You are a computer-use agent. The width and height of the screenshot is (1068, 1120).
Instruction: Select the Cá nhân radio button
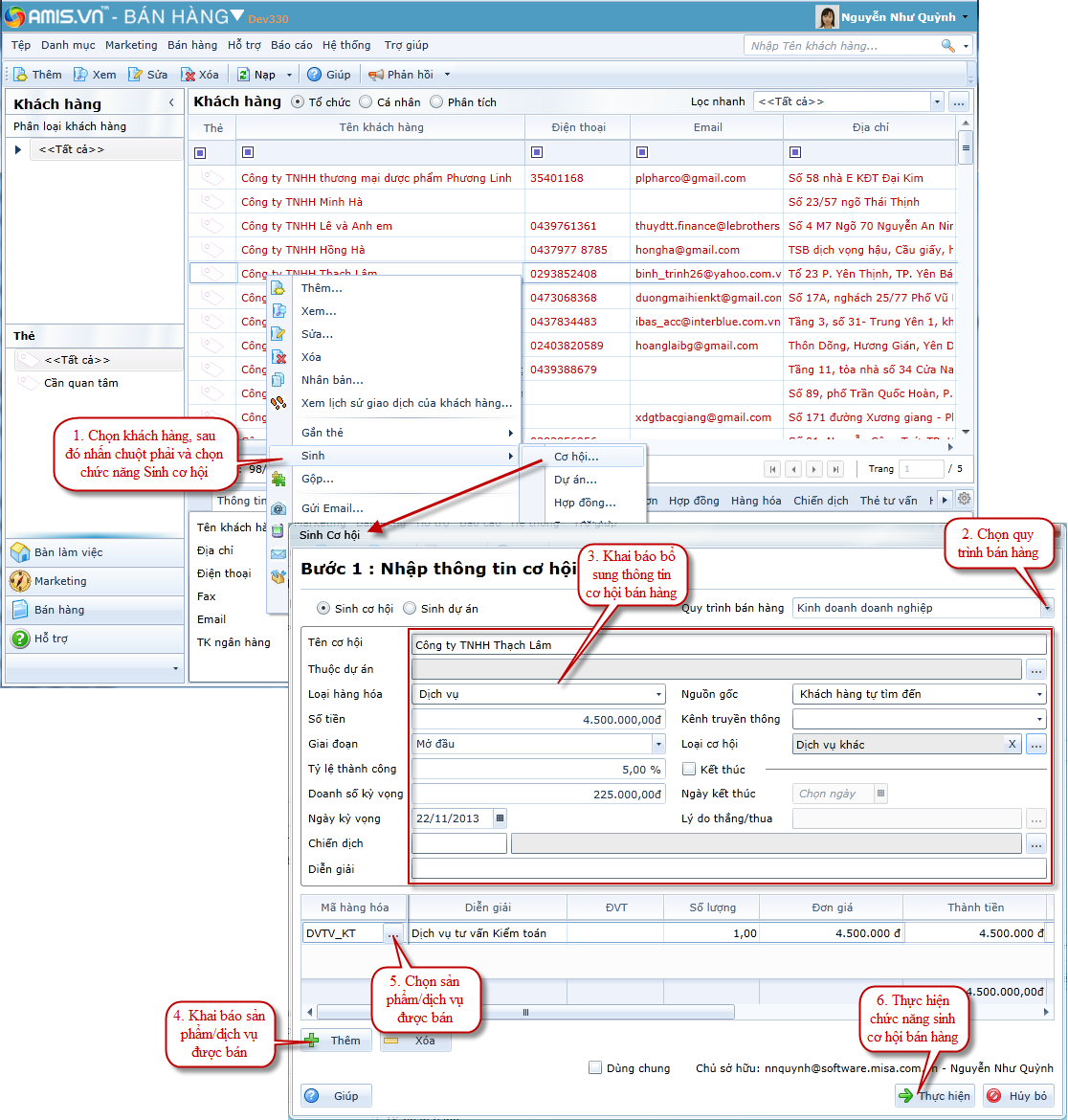point(367,102)
